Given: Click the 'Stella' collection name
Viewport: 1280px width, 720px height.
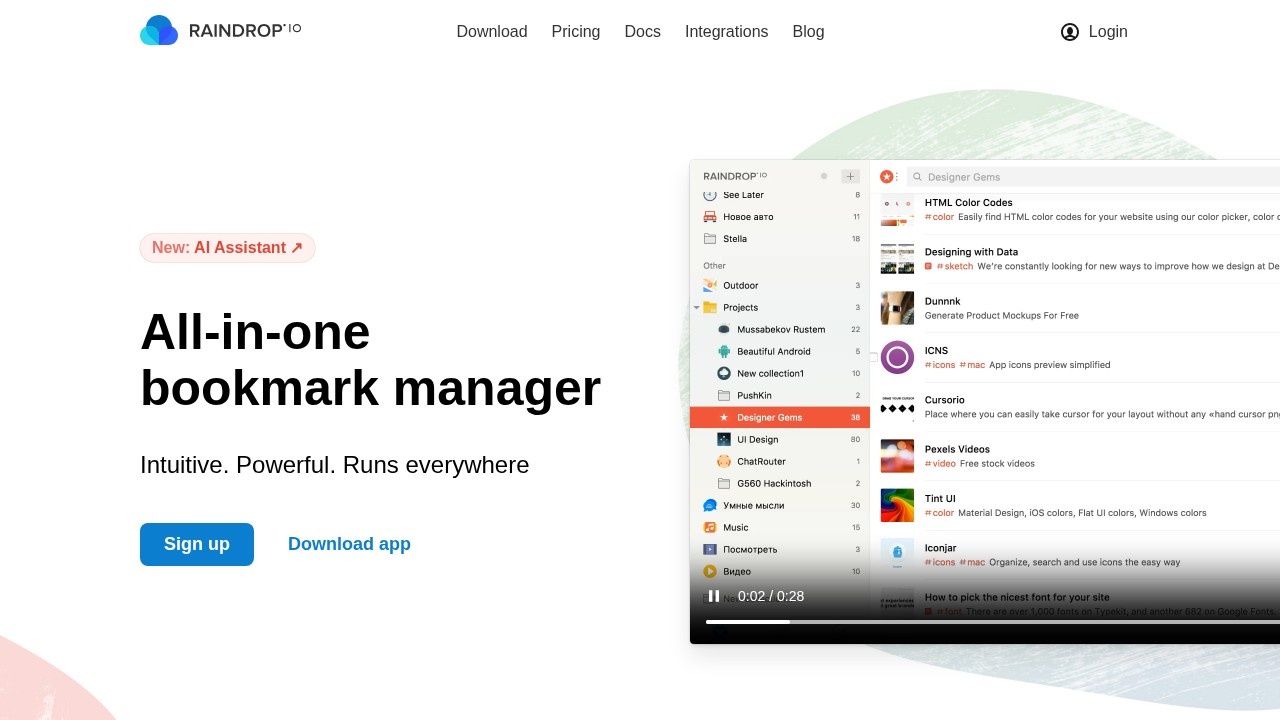Looking at the screenshot, I should [x=735, y=239].
